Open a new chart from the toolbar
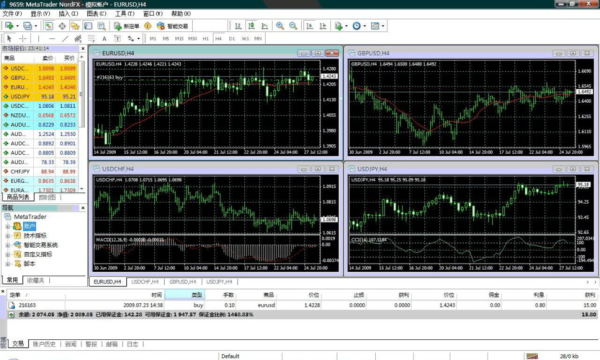Image resolution: width=600 pixels, height=360 pixels. [x=9, y=26]
